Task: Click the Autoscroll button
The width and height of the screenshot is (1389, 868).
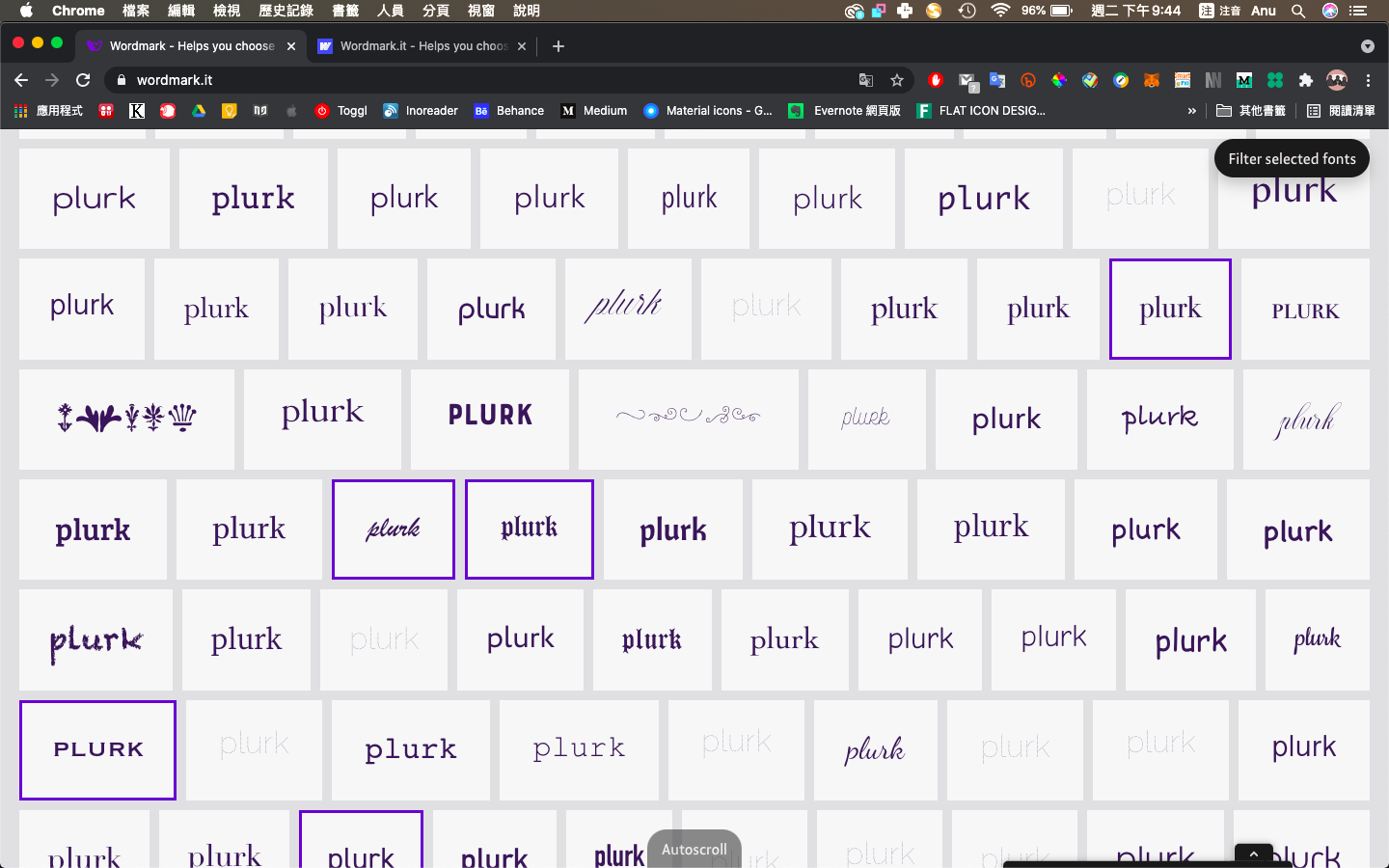Action: coord(694,849)
